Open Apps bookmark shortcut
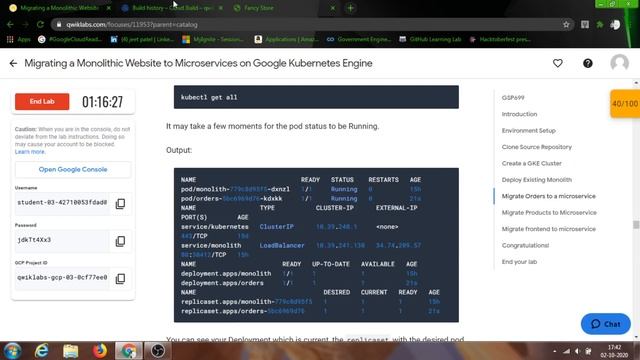The image size is (640, 360). (19, 39)
